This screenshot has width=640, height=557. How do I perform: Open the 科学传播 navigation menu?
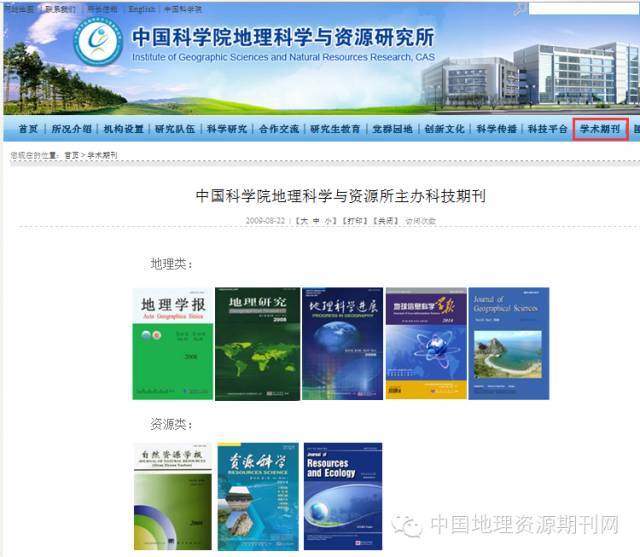point(496,129)
